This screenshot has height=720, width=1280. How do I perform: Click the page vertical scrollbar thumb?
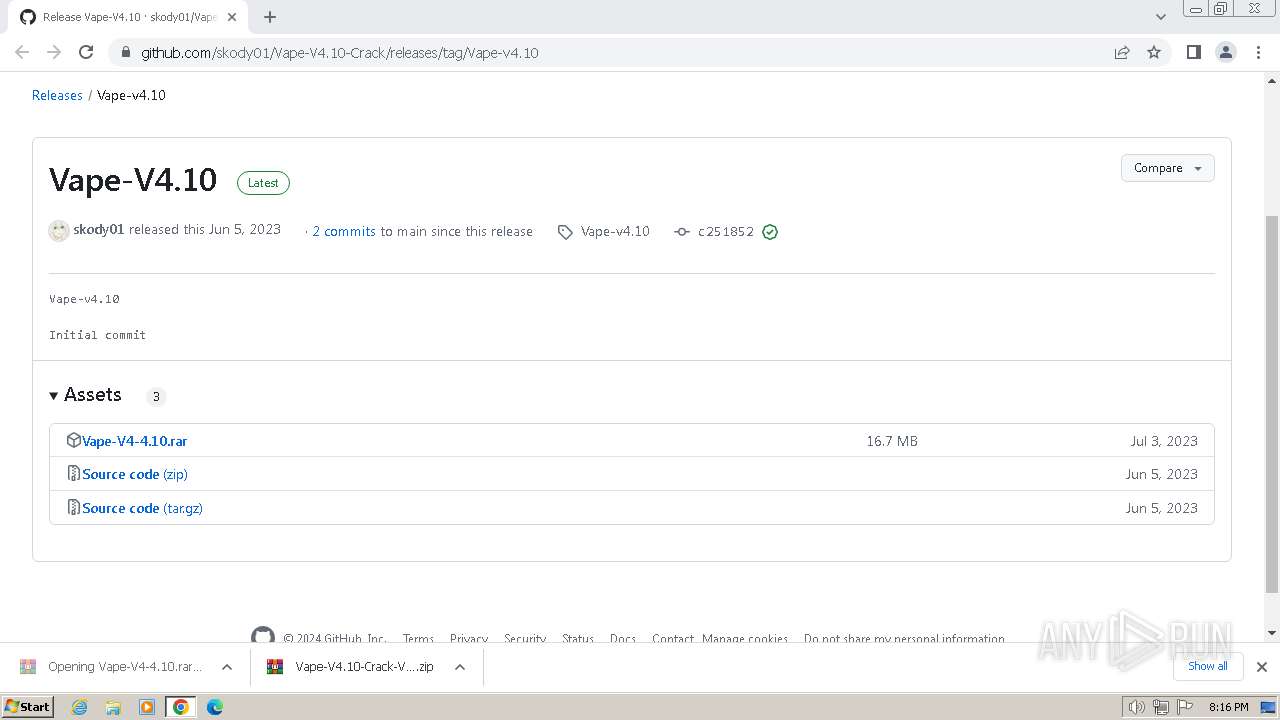1272,403
